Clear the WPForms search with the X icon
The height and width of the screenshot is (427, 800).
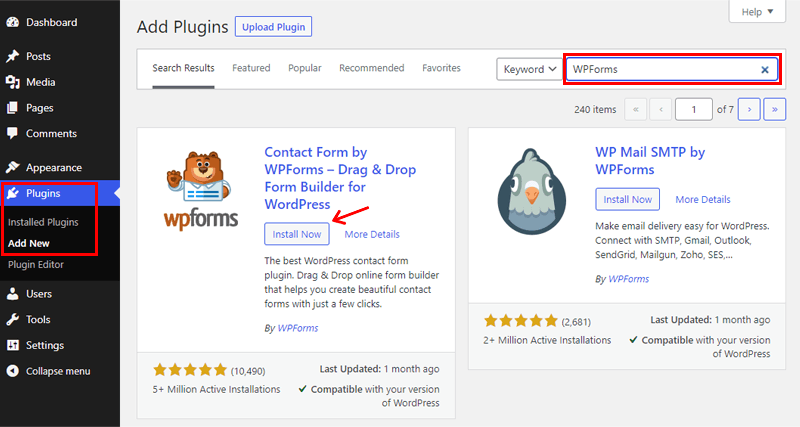pyautogui.click(x=765, y=70)
